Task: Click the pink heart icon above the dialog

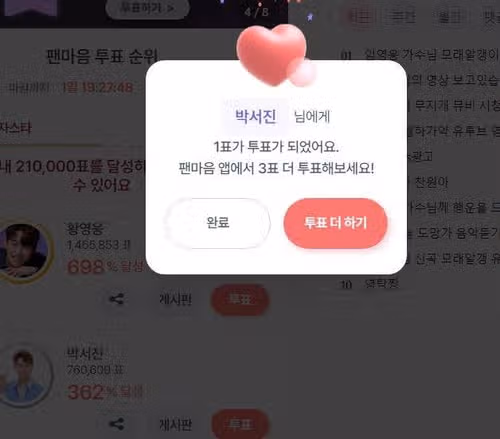Action: [x=275, y=55]
